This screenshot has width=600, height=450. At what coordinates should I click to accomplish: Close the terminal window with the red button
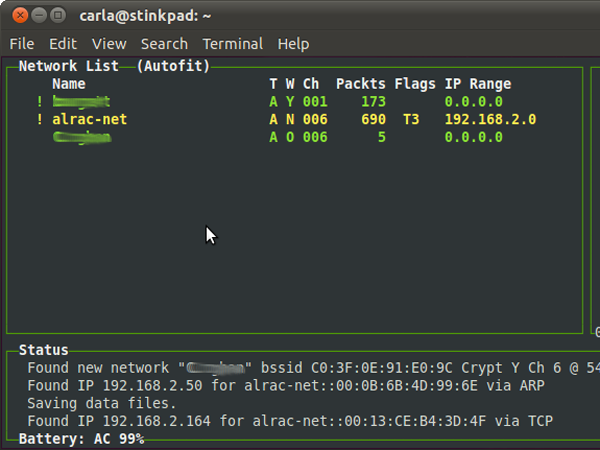(20, 15)
